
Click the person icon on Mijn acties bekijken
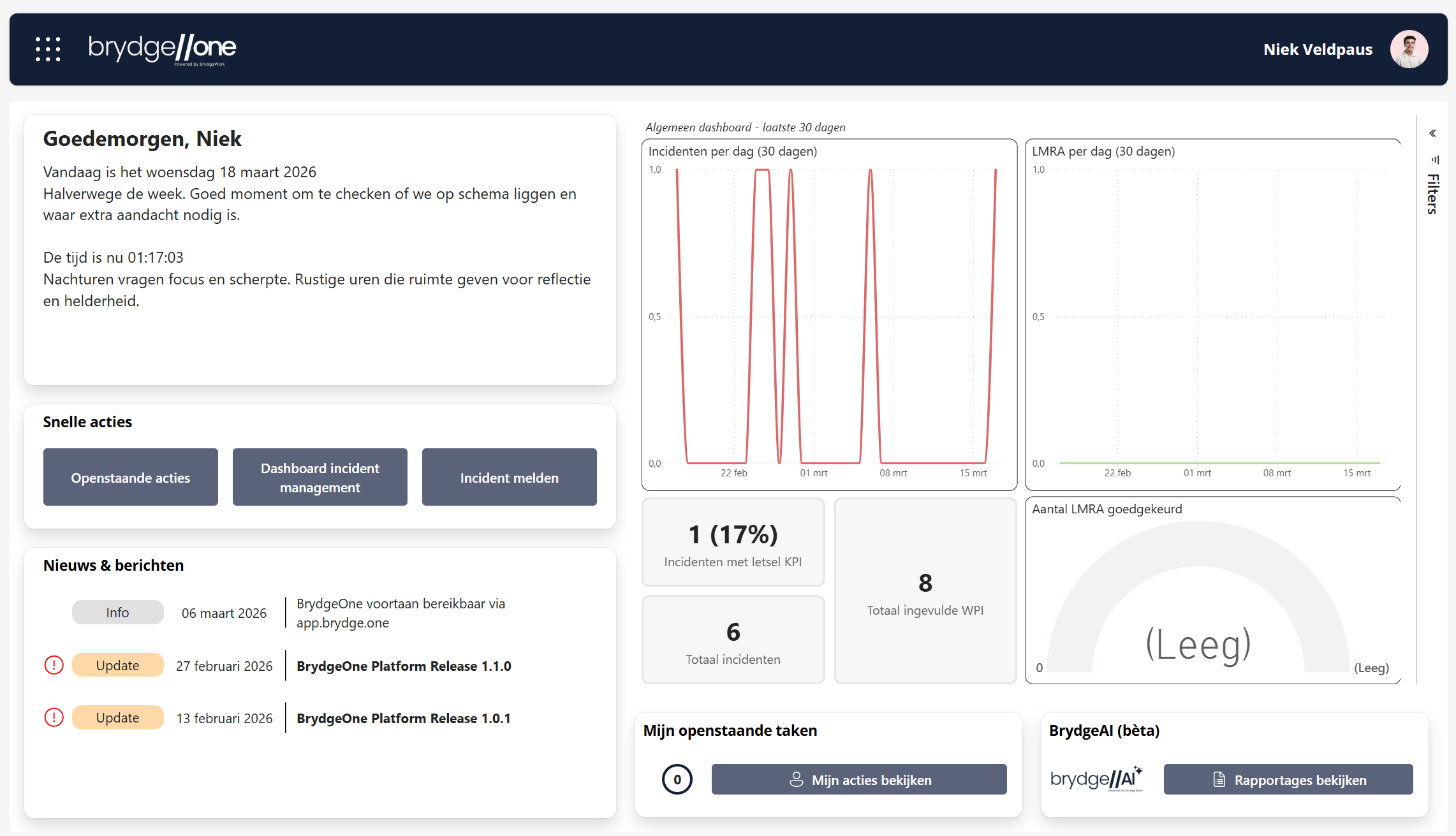click(796, 779)
